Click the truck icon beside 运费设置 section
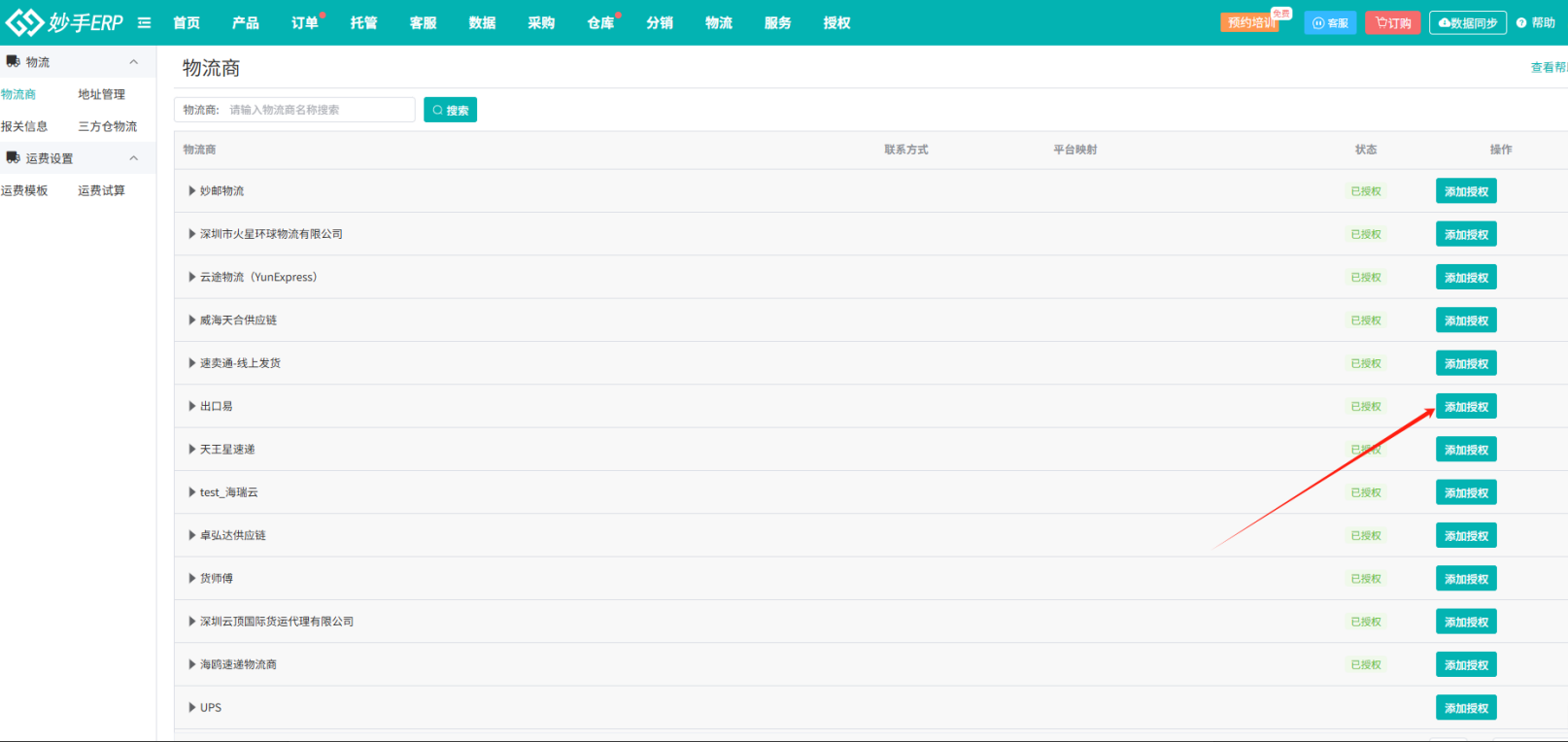The width and height of the screenshot is (1568, 742). pos(13,157)
